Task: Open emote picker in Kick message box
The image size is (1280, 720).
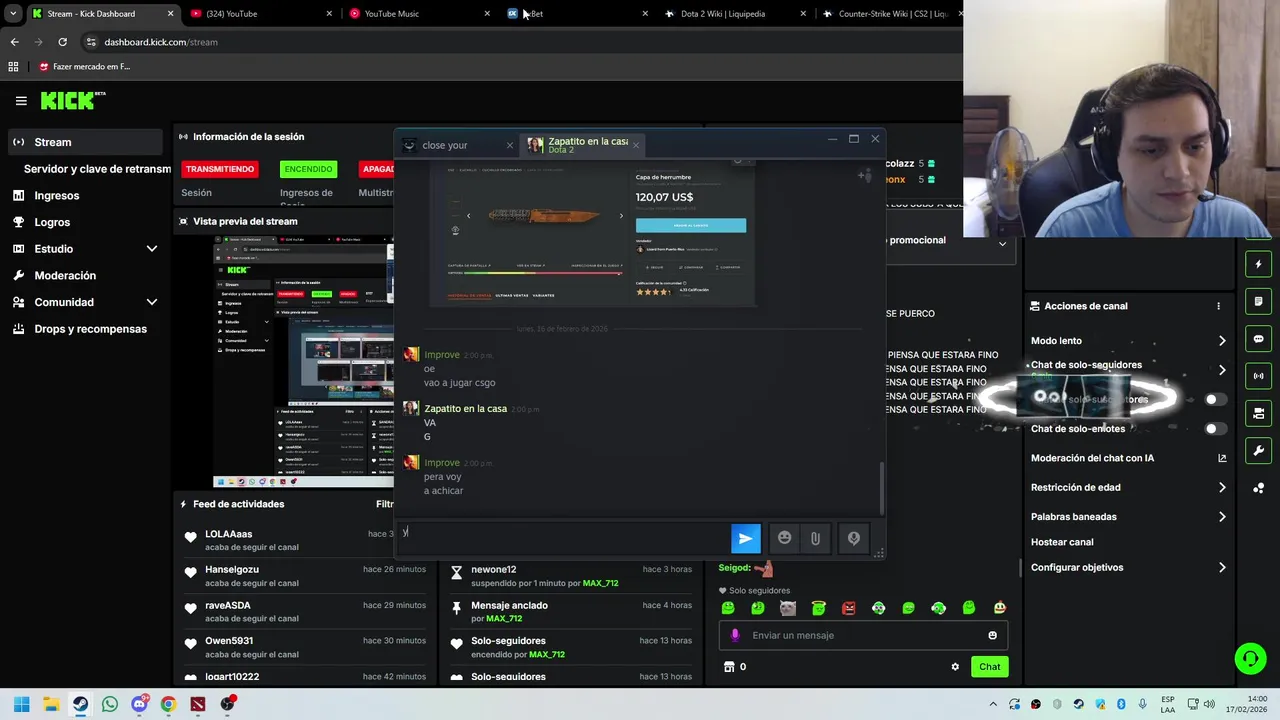Action: tap(992, 635)
